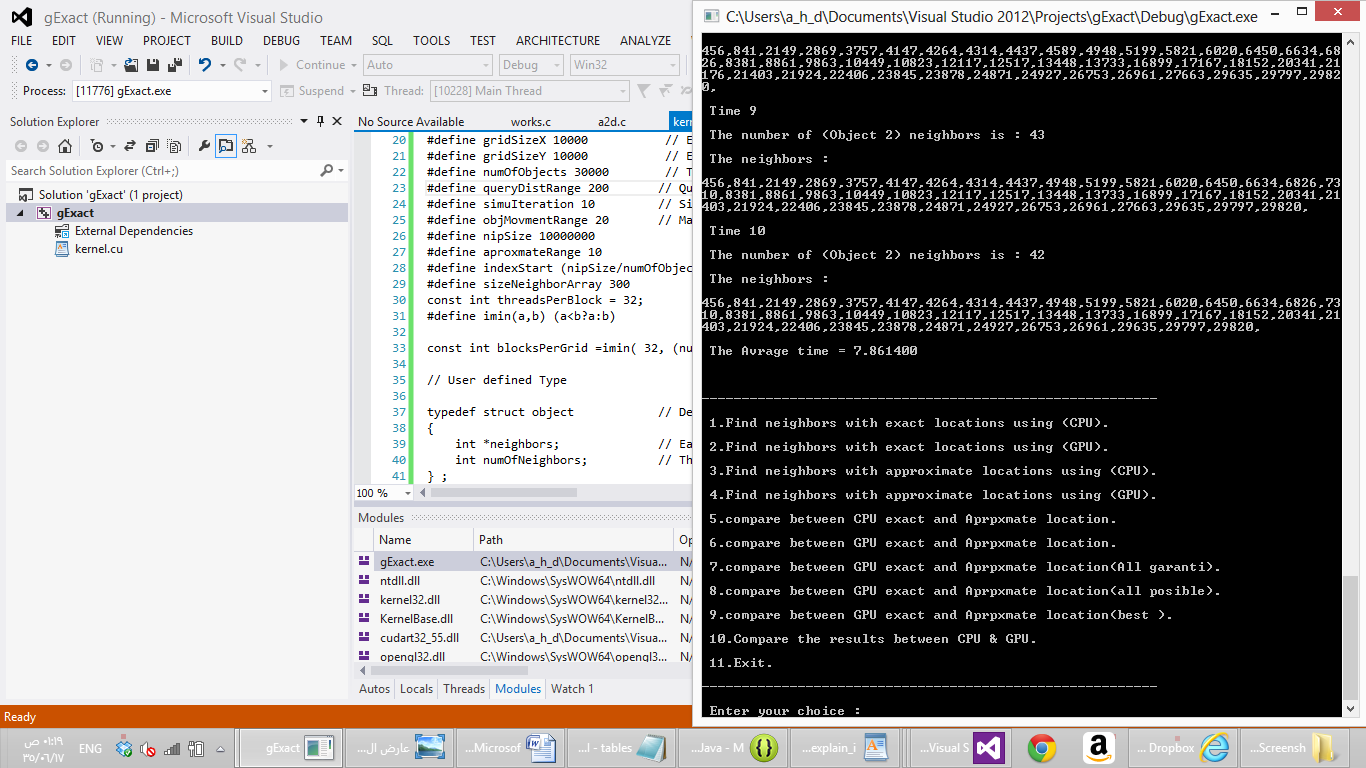This screenshot has width=1366, height=768.
Task: Click the Suspend button
Action: 313,91
